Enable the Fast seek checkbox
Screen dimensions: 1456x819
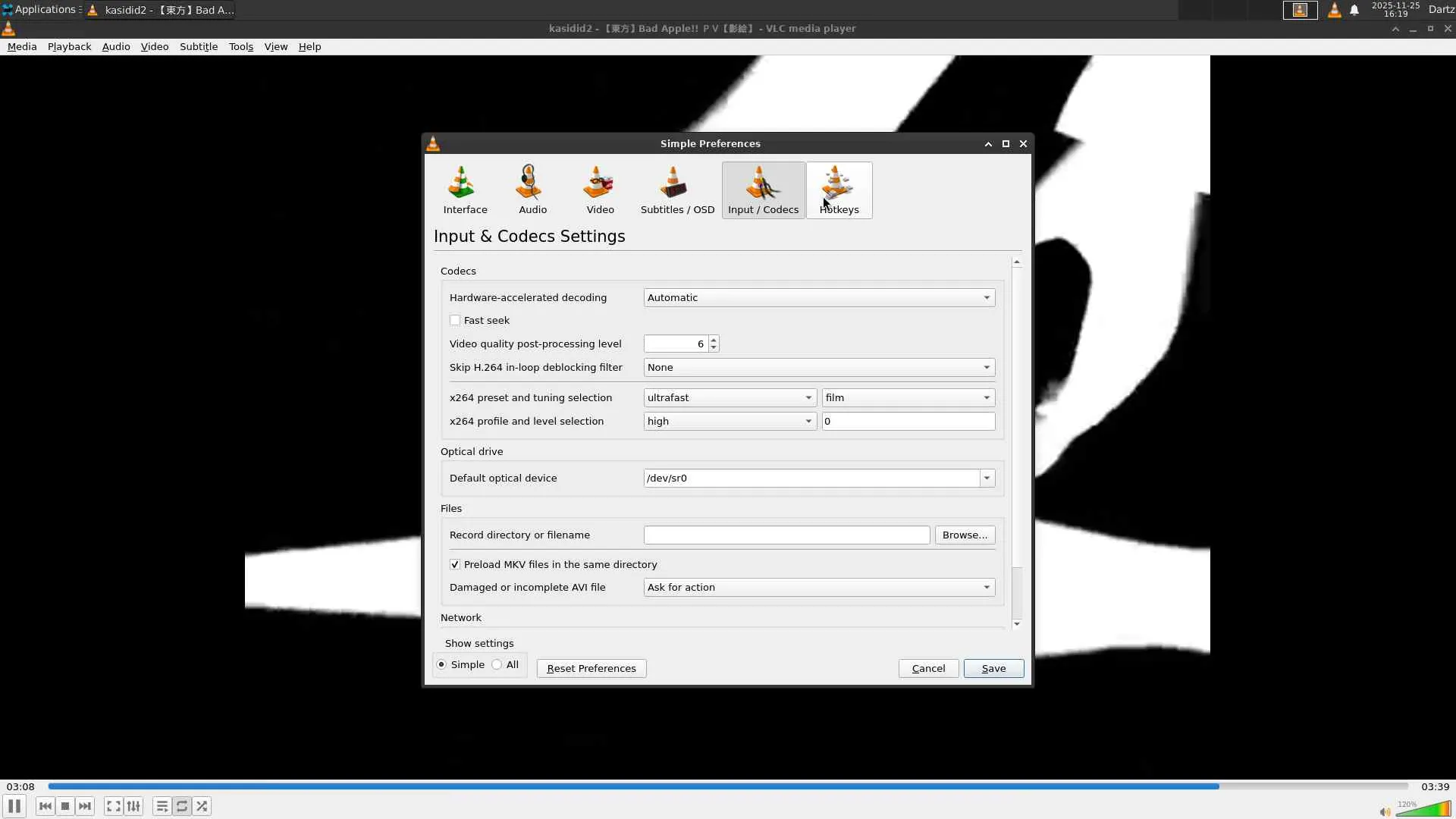[455, 321]
